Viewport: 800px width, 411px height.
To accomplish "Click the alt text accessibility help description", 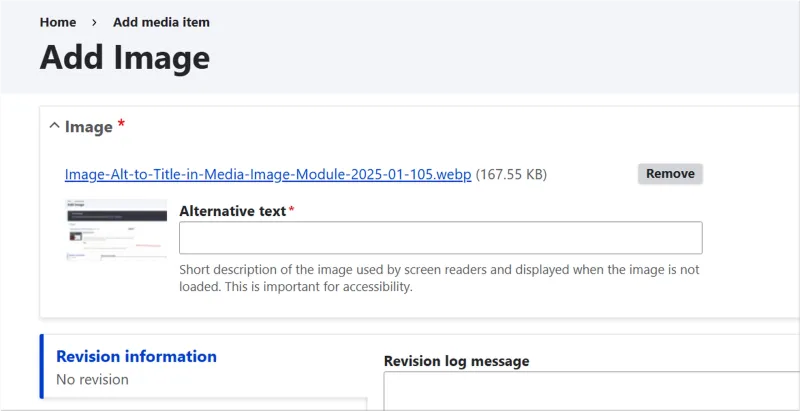I will coord(439,278).
